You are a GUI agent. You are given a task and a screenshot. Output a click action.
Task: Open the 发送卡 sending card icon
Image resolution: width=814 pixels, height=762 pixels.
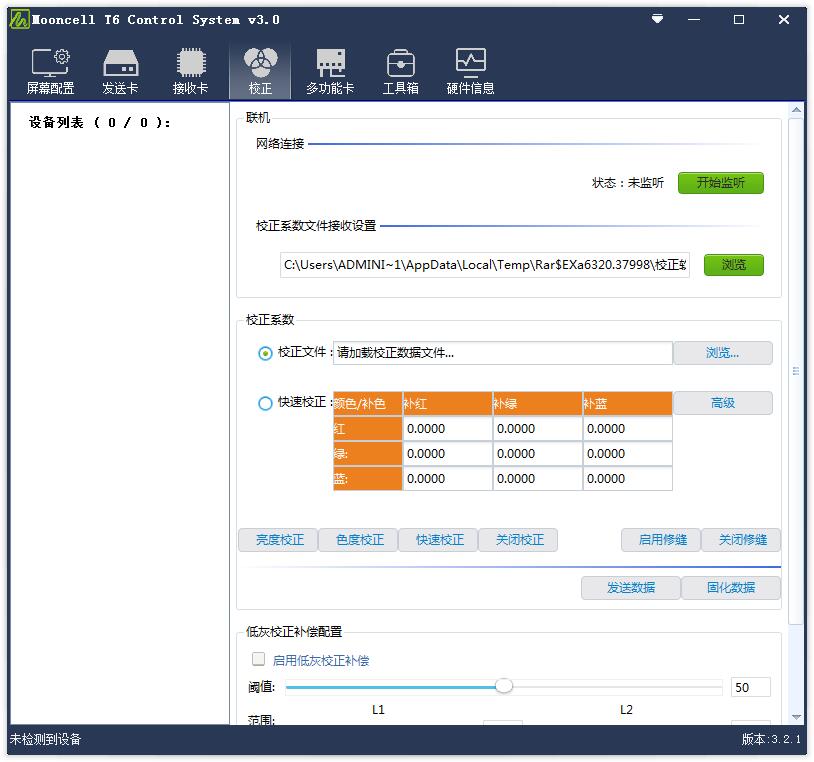click(120, 71)
